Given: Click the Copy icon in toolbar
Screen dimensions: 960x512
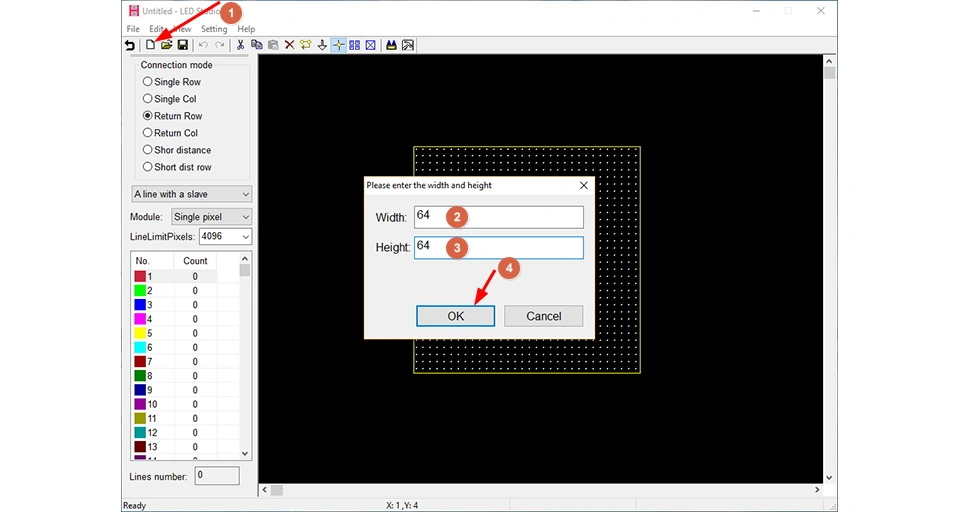Looking at the screenshot, I should click(257, 45).
